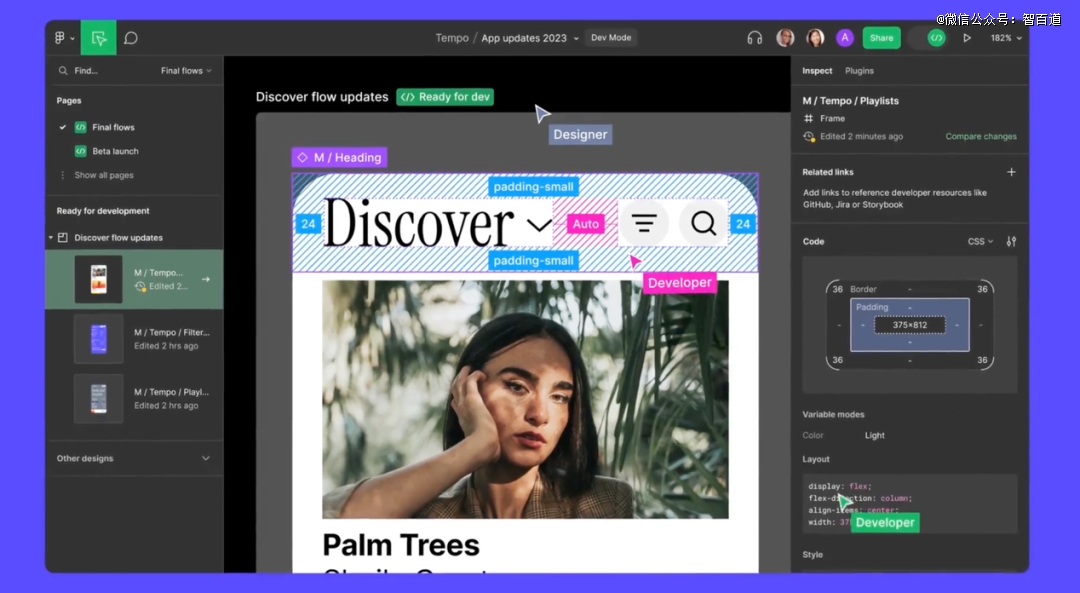The image size is (1080, 593).
Task: Click the Beta launch page code icon
Action: click(x=81, y=151)
